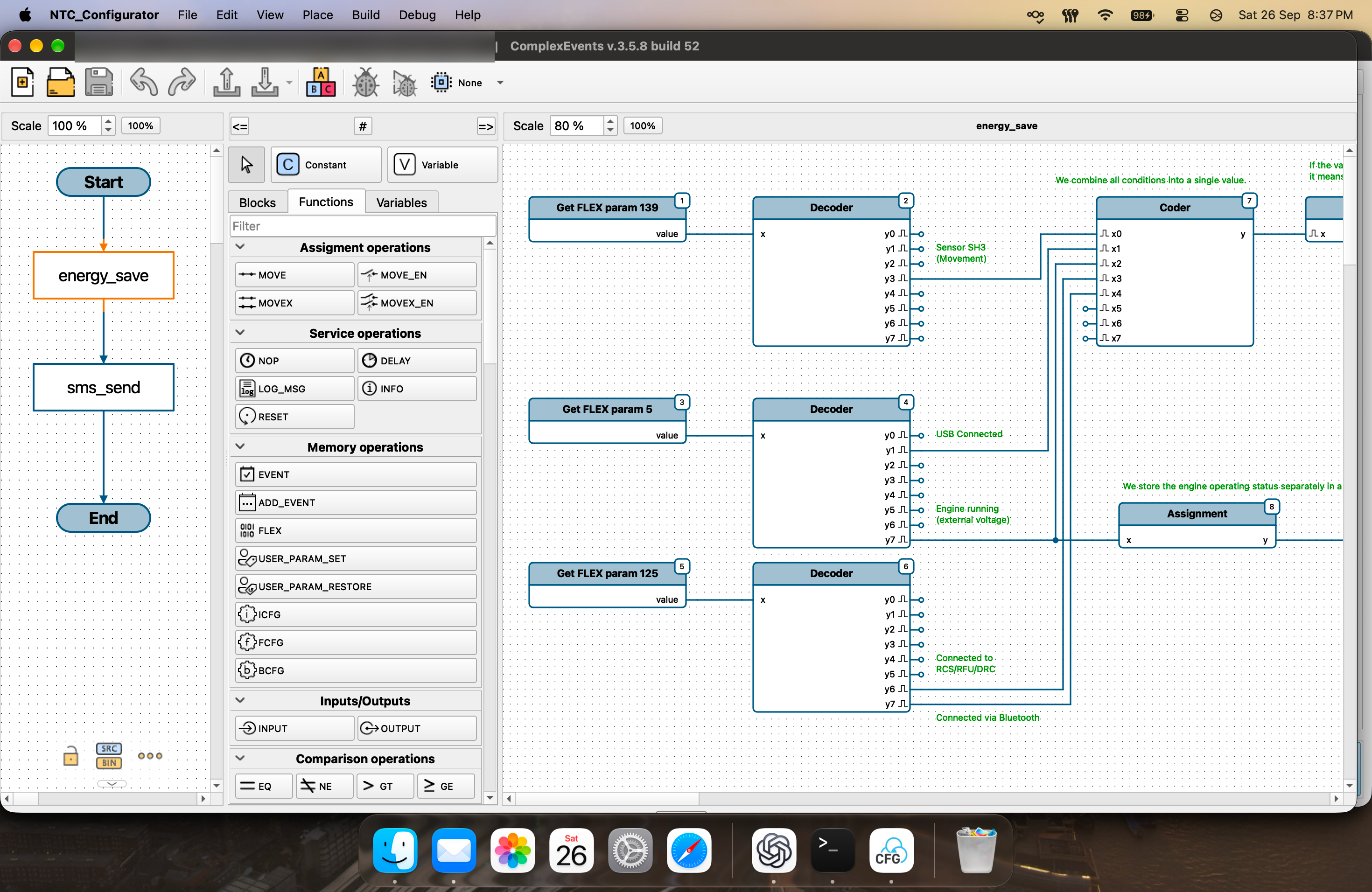
Task: Click the 80 % scale stepper arrows
Action: 610,125
